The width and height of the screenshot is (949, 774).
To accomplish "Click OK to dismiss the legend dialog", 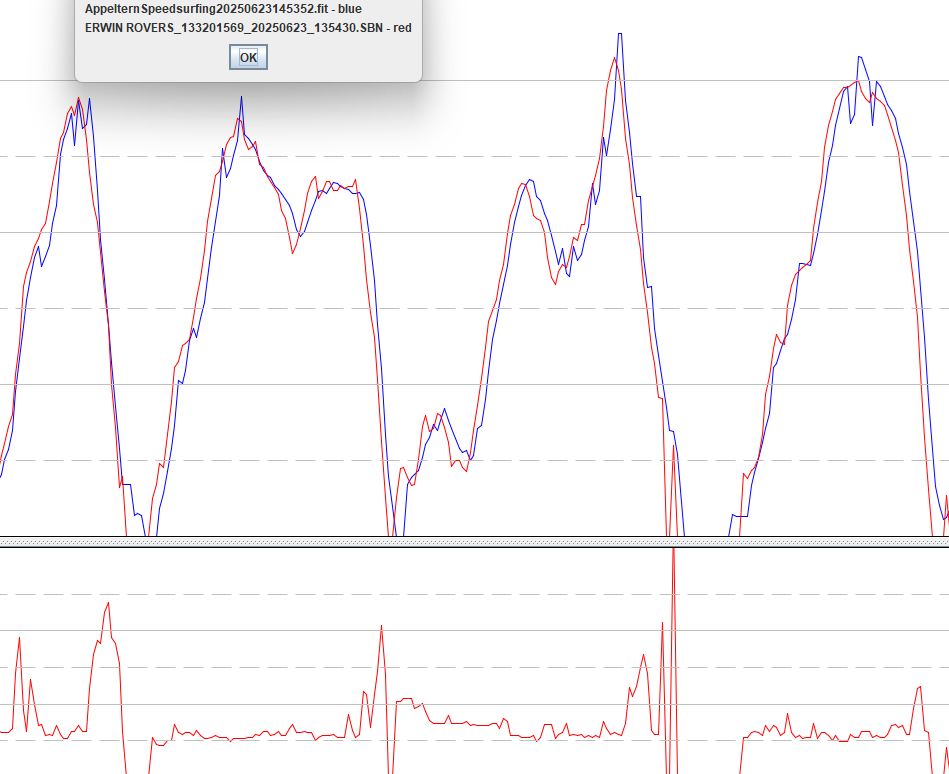I will 248,57.
